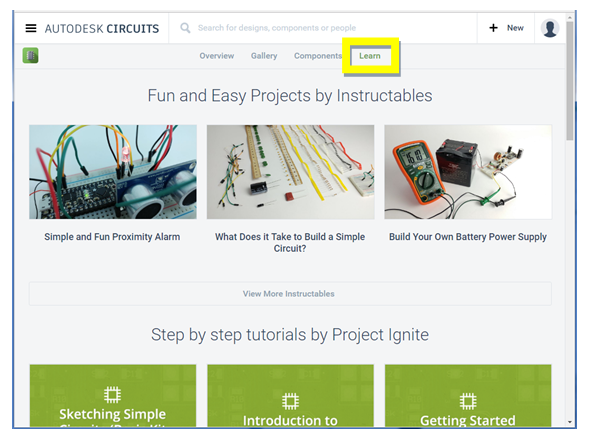
Task: Click Simple and Fun Proximity Alarm title
Action: (112, 237)
